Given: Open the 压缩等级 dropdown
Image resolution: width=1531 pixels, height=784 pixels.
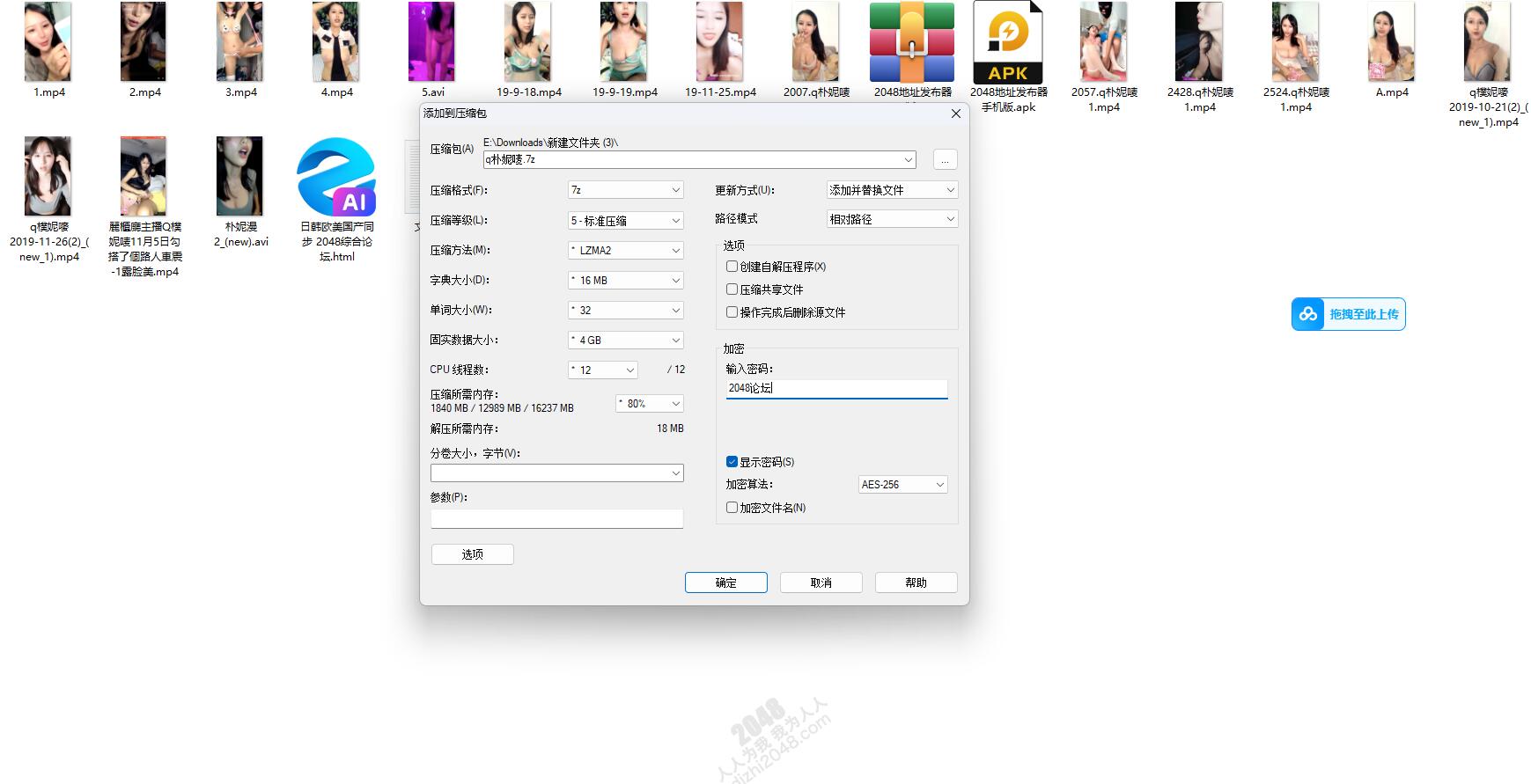Looking at the screenshot, I should pyautogui.click(x=625, y=220).
